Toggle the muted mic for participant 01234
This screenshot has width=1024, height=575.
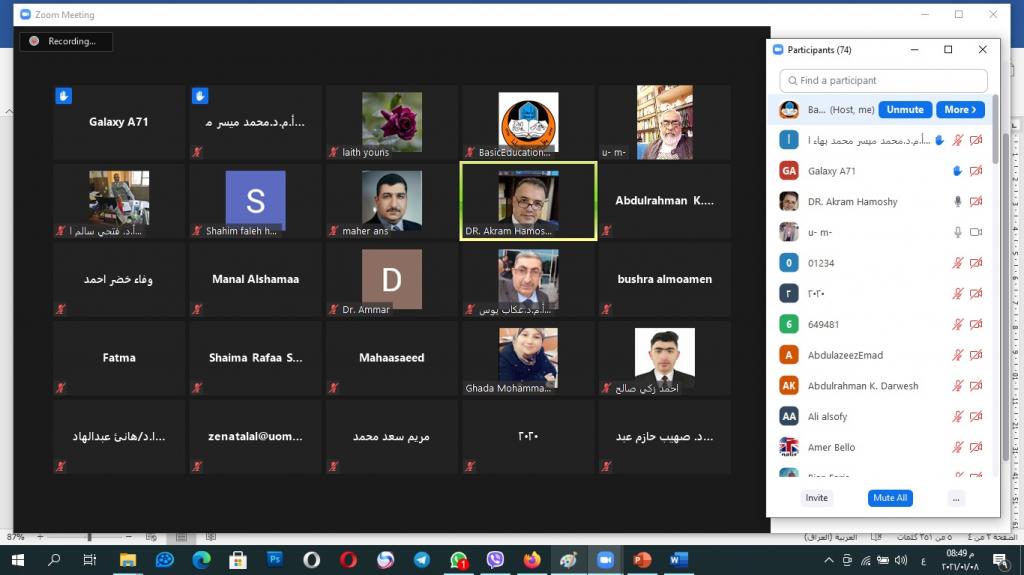click(957, 263)
